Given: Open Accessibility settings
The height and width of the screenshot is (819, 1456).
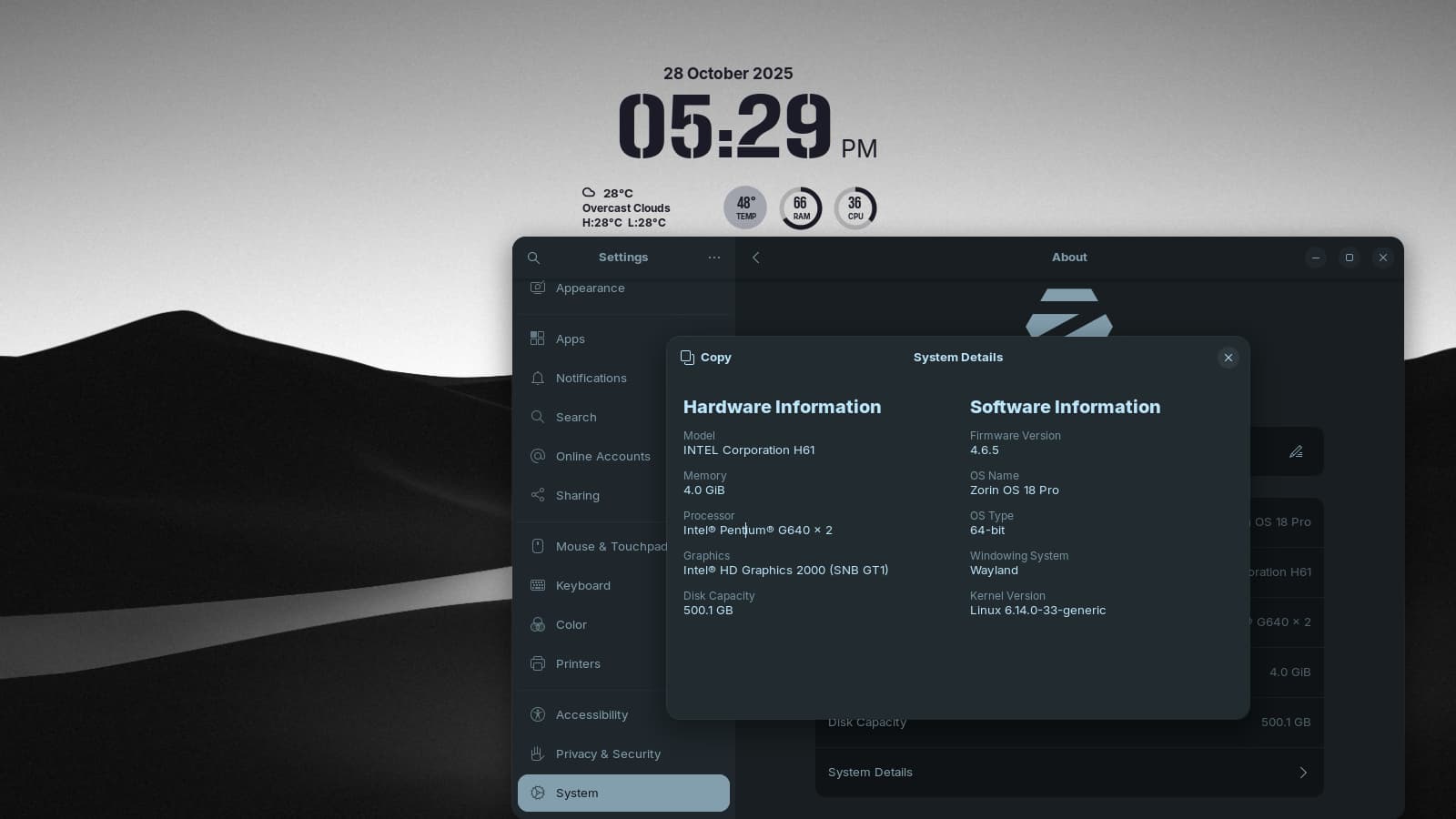Looking at the screenshot, I should click(591, 714).
